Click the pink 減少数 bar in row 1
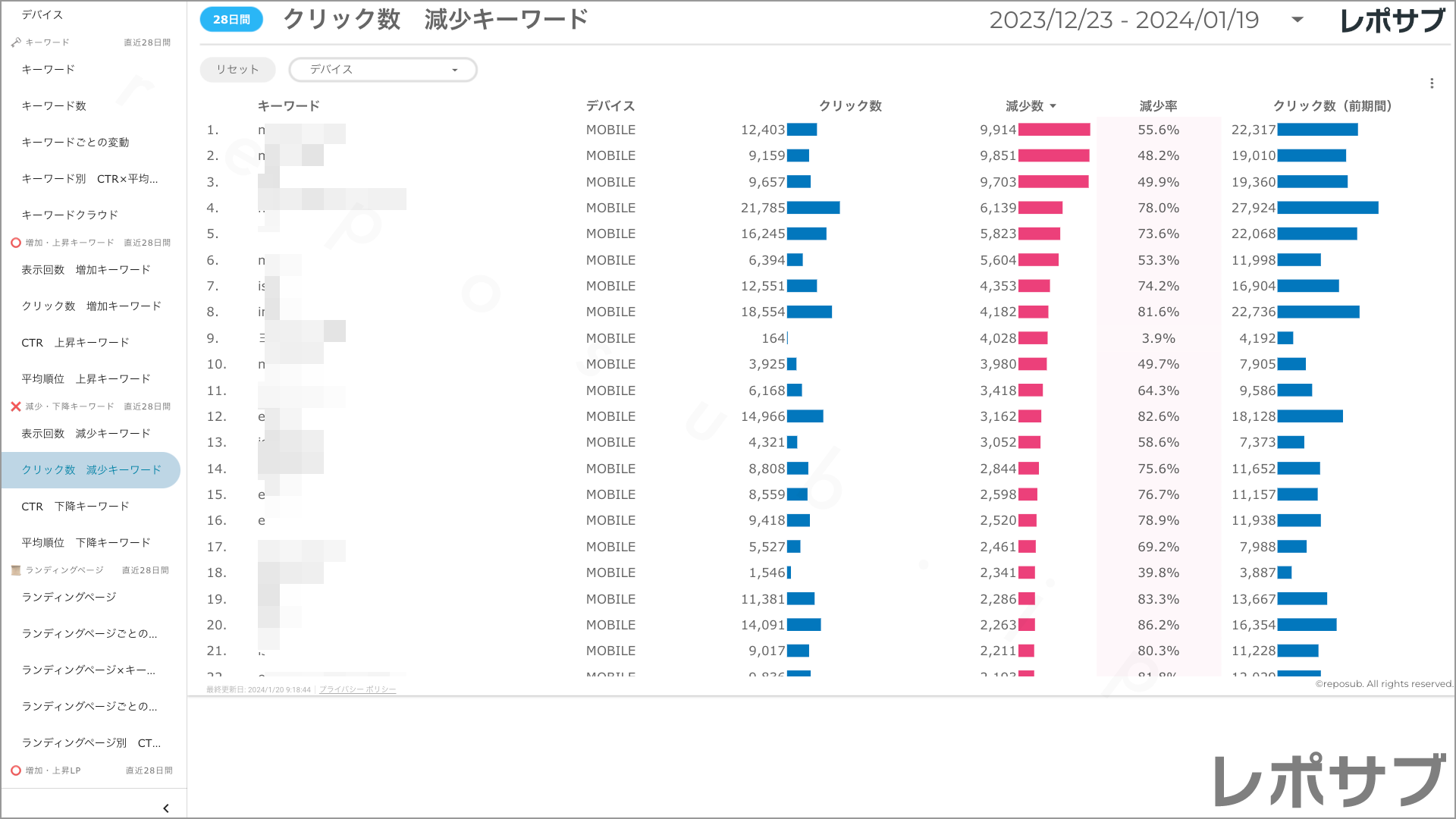The image size is (1456, 819). click(x=1054, y=130)
